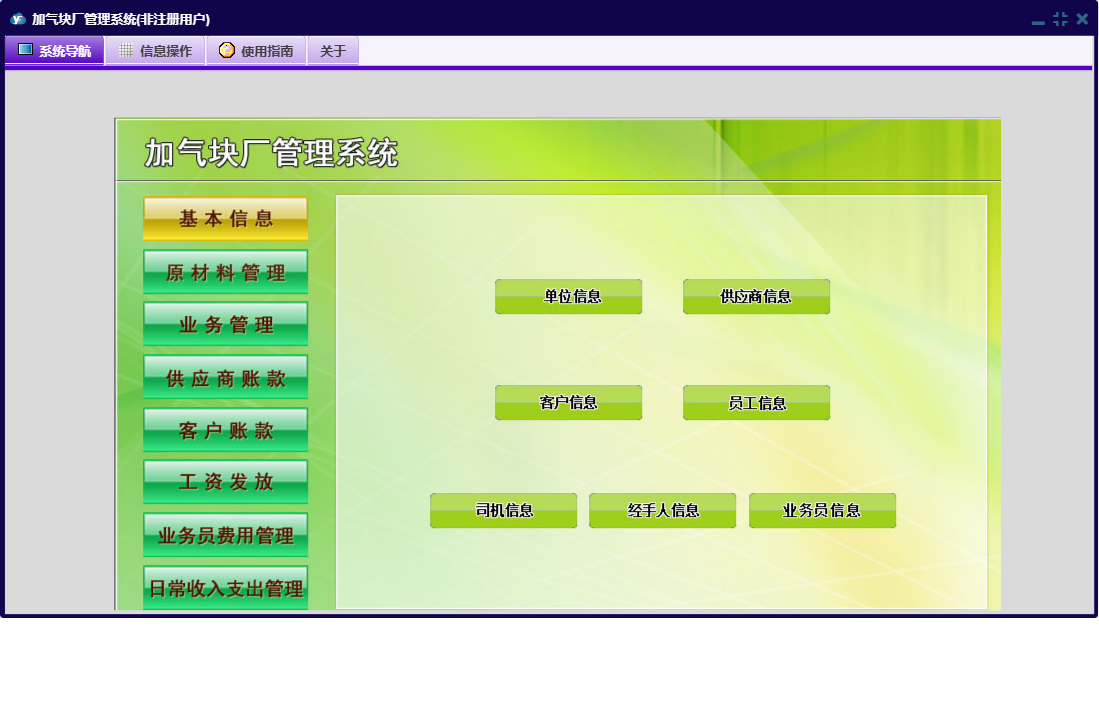Click the app logo icon in title bar

18,19
